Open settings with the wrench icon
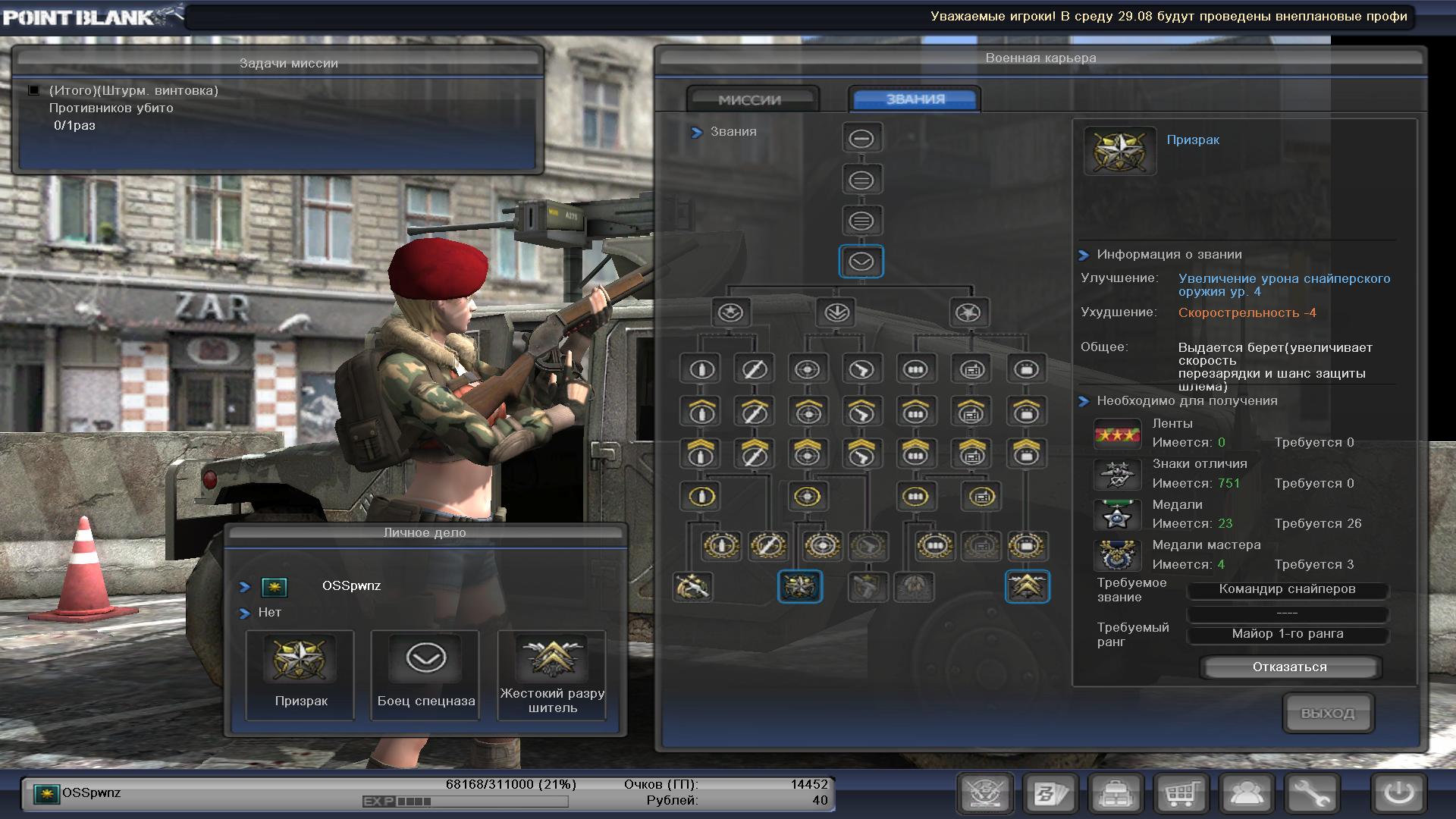Viewport: 1456px width, 819px height. [x=1311, y=794]
